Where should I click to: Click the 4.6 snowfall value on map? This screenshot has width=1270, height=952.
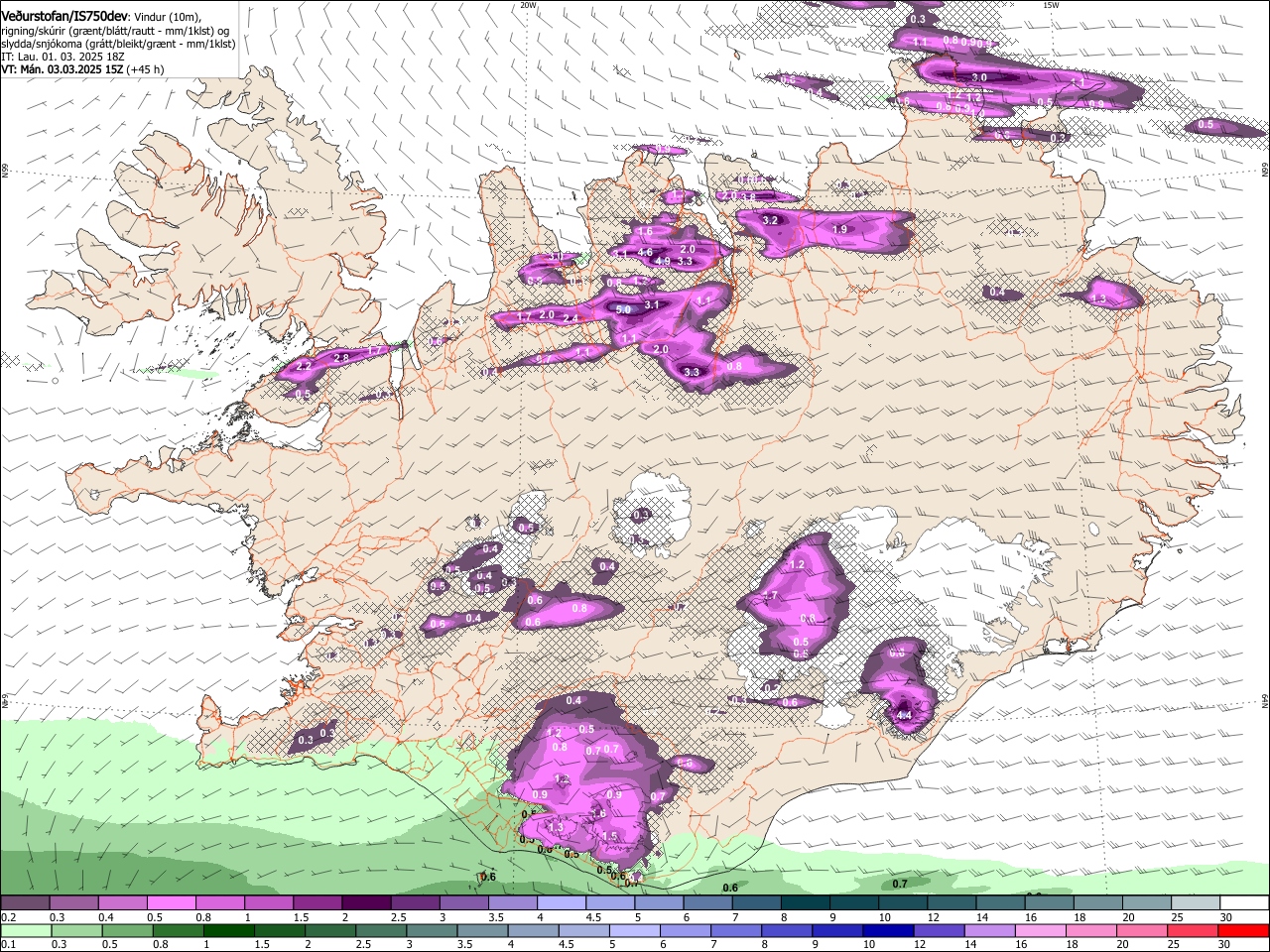tap(645, 252)
